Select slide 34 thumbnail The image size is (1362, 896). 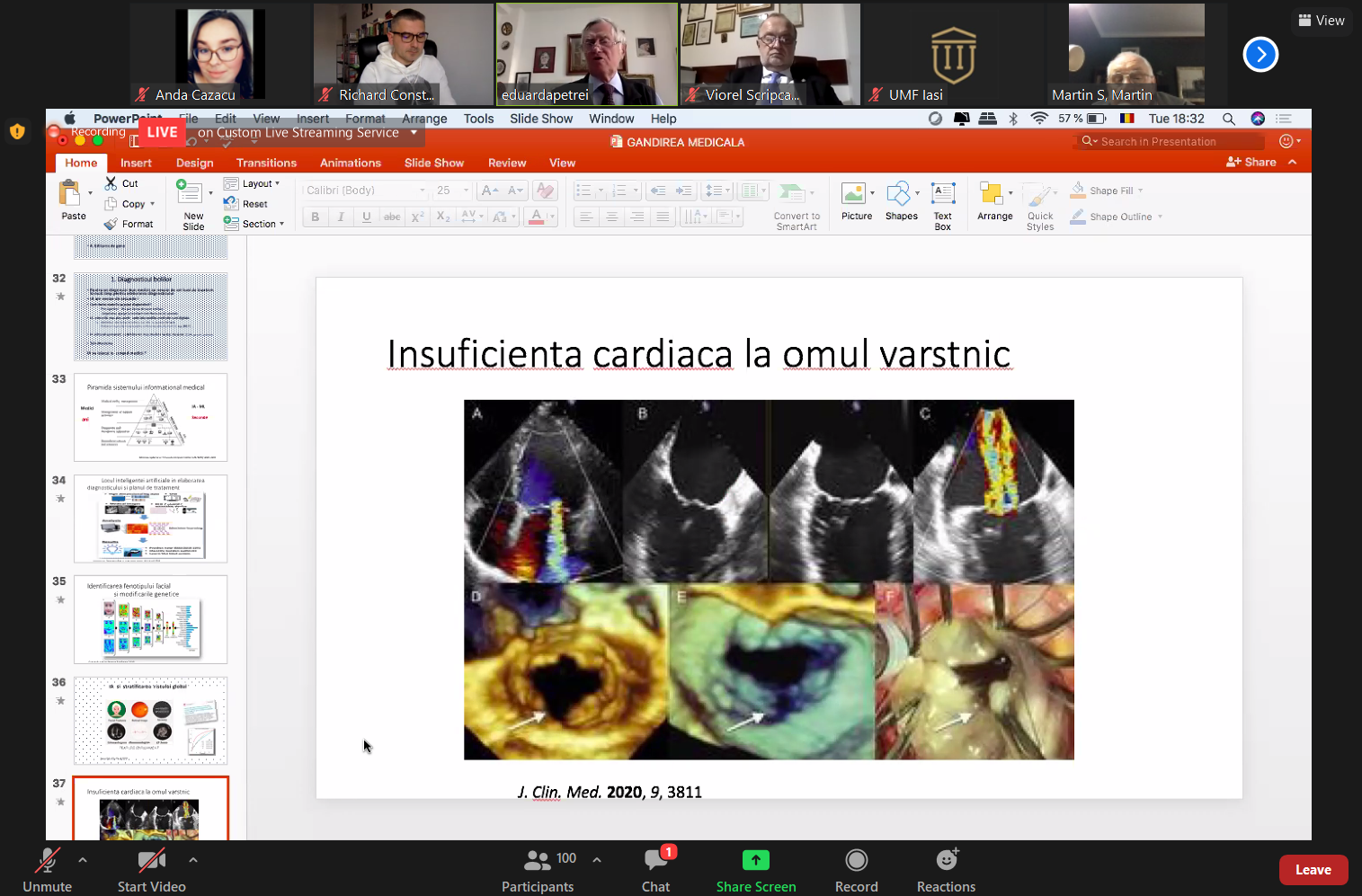[151, 519]
